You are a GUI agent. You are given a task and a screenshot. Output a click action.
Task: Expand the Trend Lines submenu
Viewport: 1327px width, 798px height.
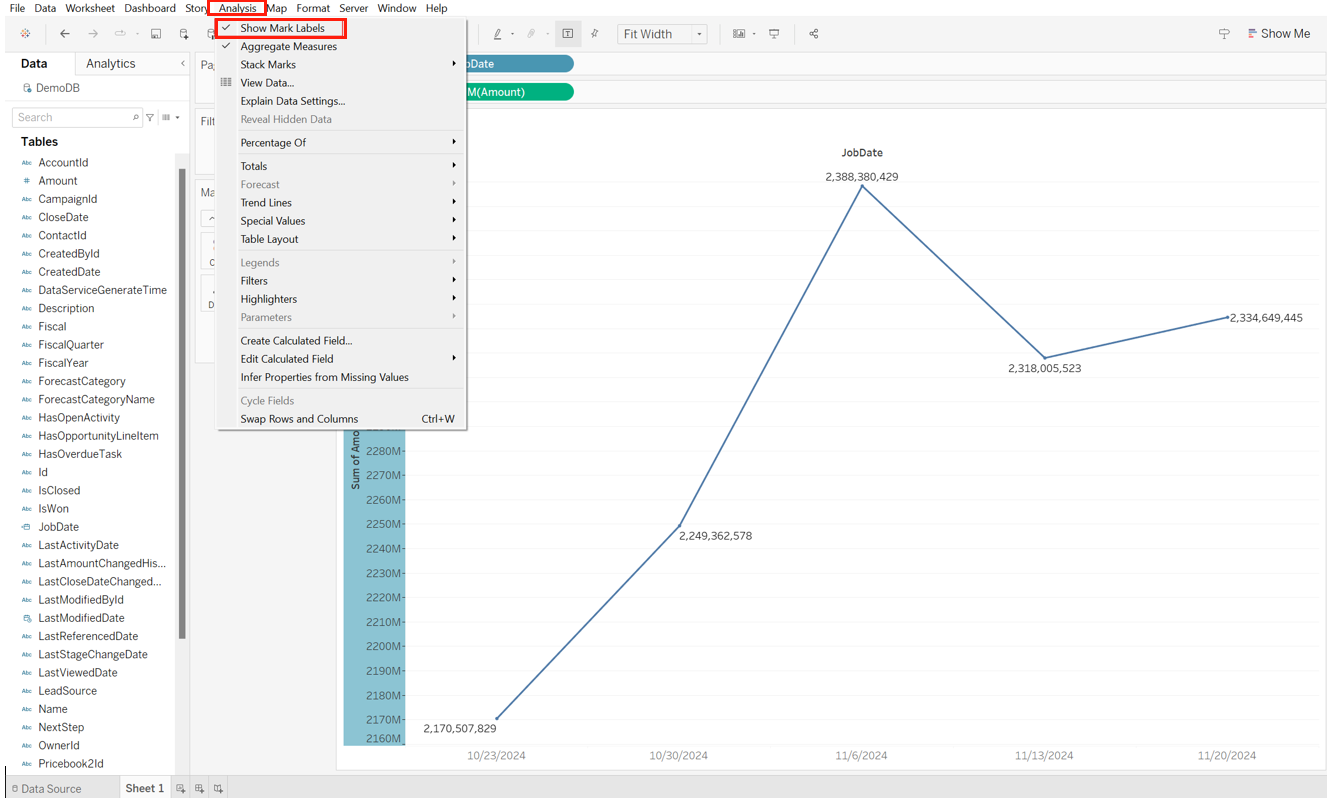[266, 202]
